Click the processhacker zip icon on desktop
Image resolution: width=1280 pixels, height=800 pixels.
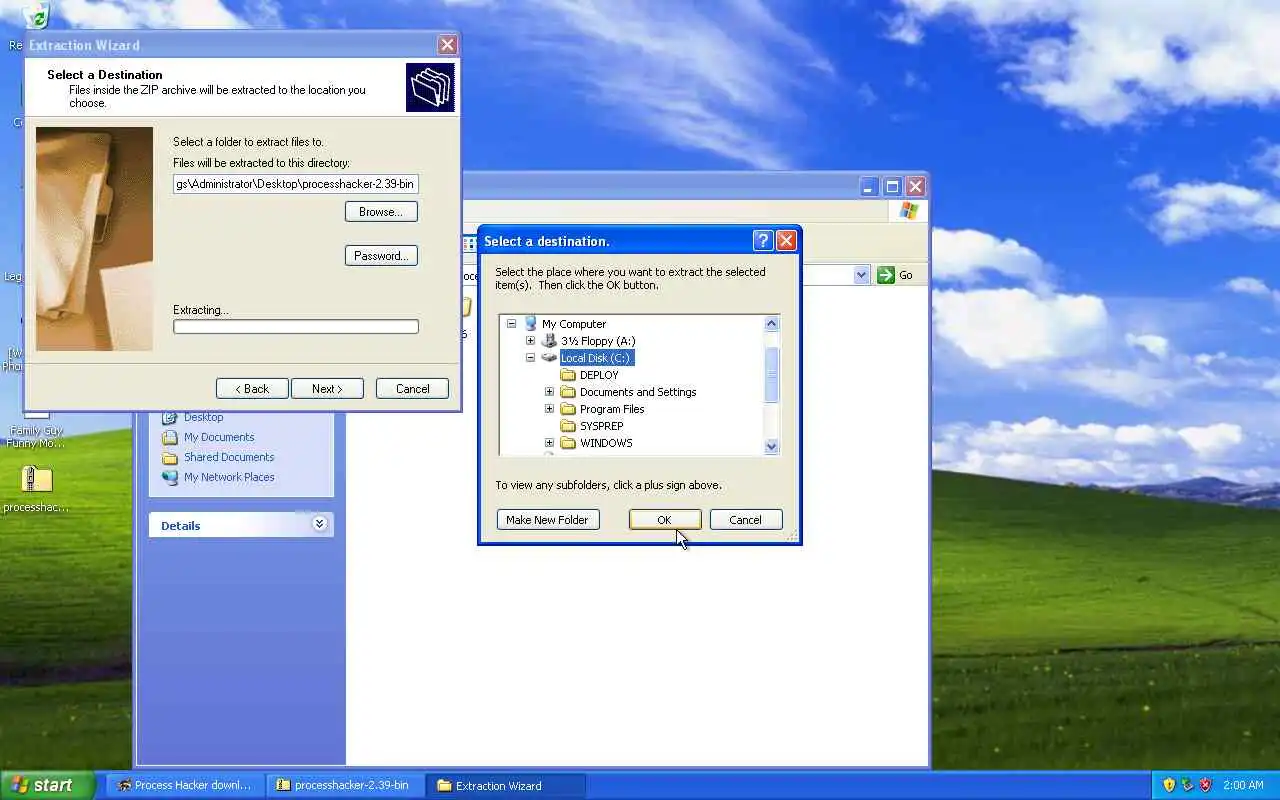click(x=36, y=479)
